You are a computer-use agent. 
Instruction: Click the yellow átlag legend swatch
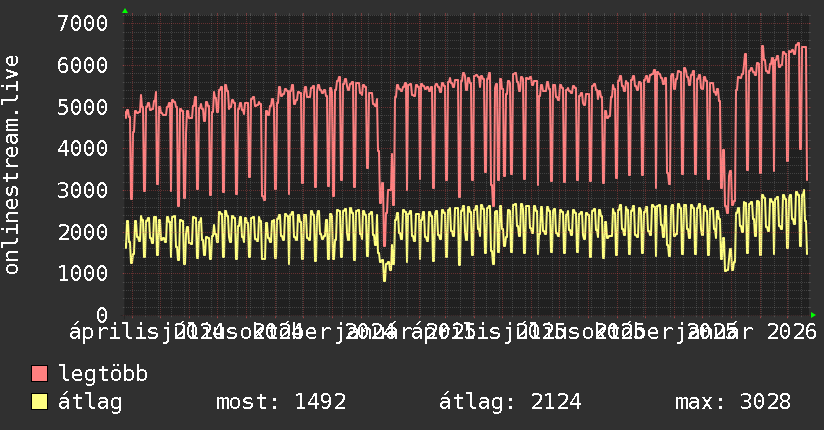40,402
